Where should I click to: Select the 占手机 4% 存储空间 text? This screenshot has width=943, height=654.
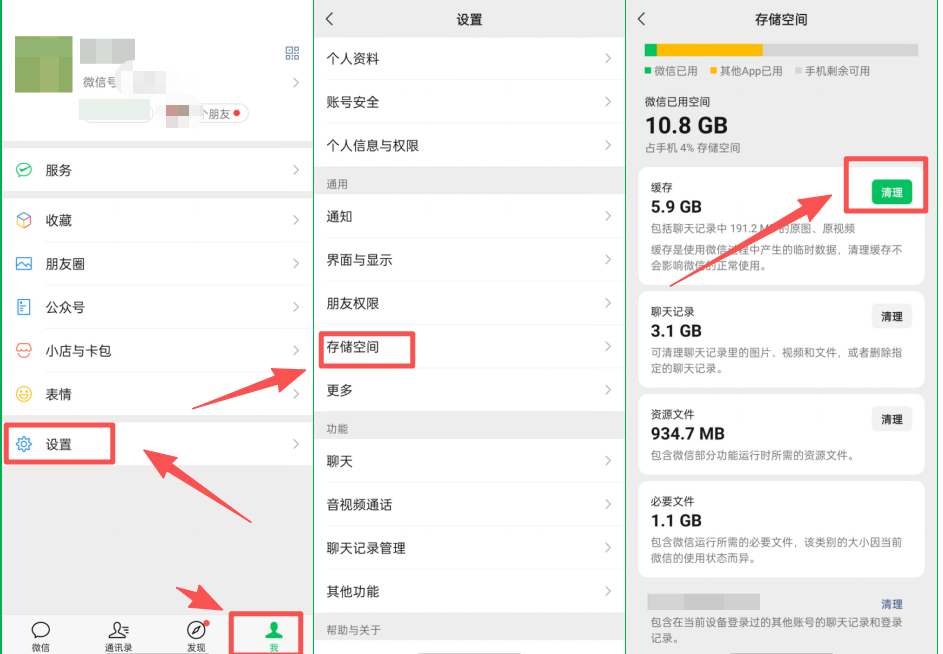(692, 148)
